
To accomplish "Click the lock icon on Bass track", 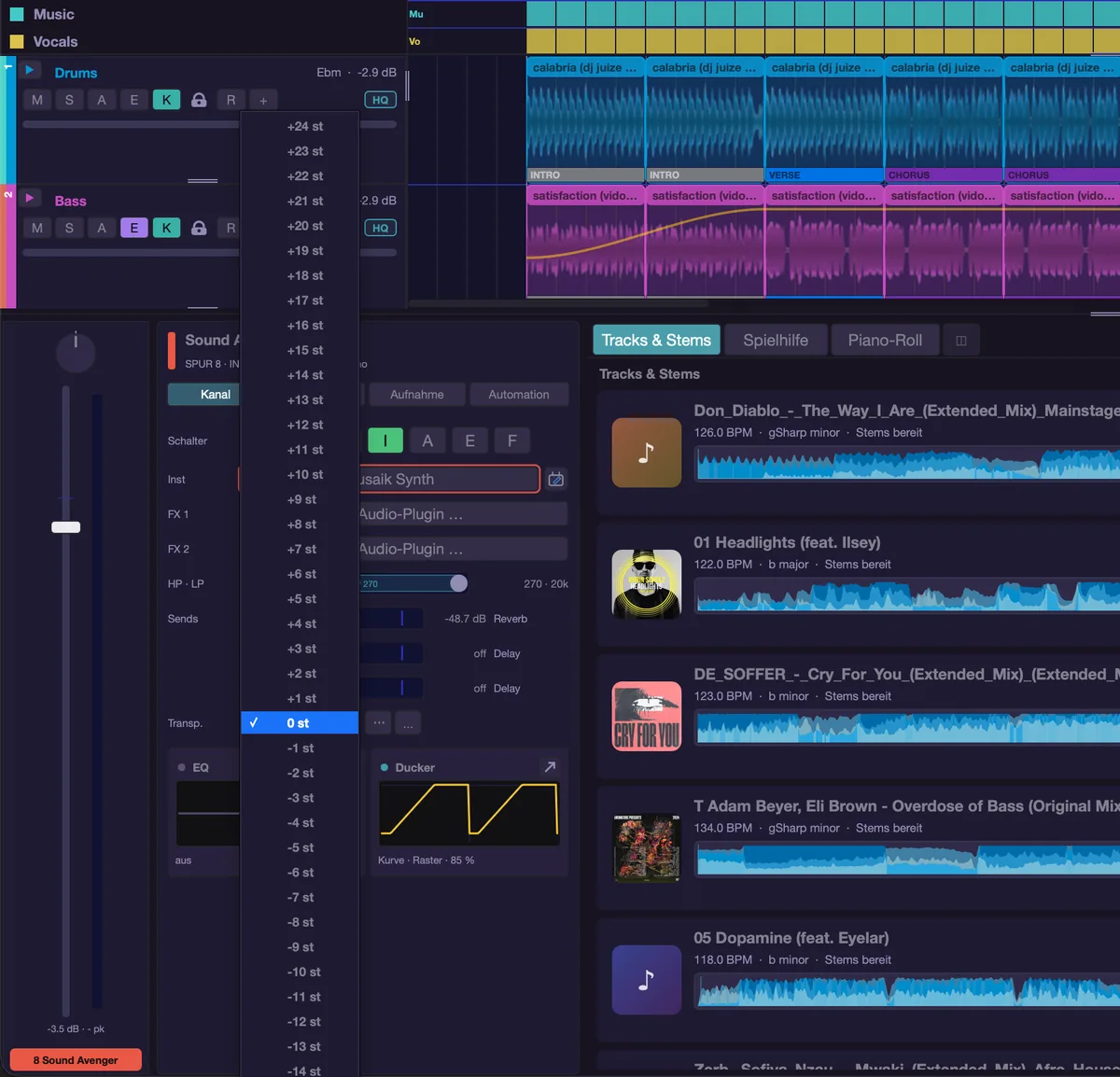I will coord(199,228).
